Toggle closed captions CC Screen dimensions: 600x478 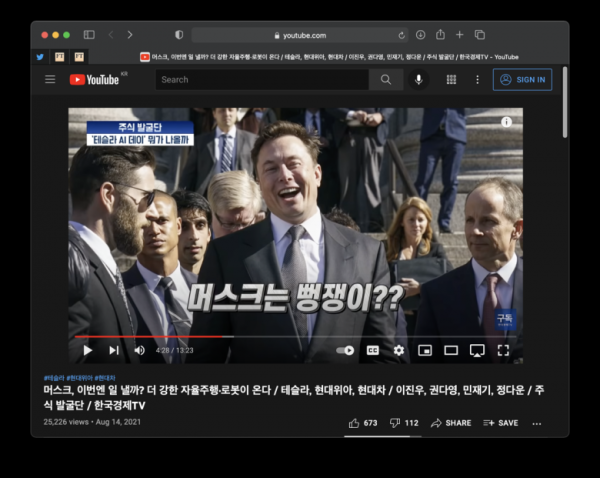tap(373, 350)
